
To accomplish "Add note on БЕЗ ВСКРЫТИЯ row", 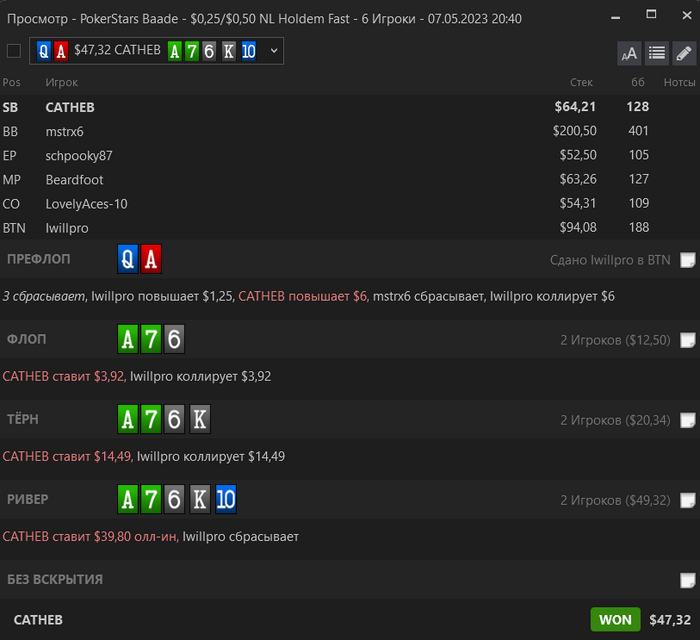I will pos(688,580).
